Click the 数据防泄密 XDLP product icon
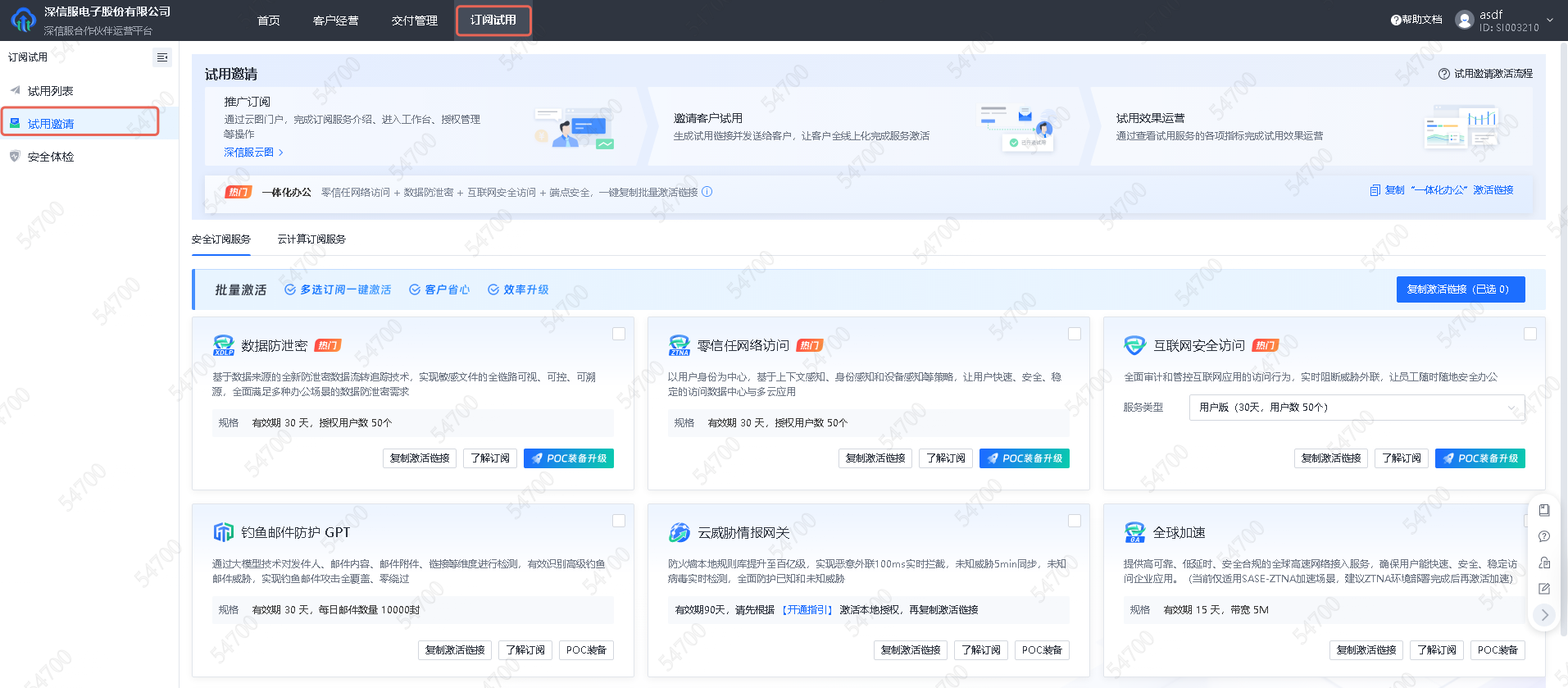Screen dimensions: 1568x688 [x=224, y=345]
